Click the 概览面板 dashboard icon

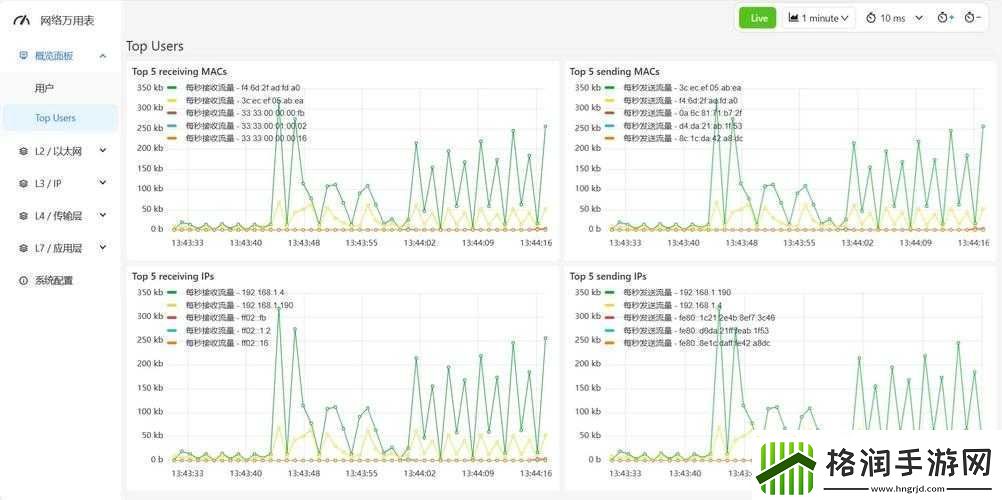point(23,56)
